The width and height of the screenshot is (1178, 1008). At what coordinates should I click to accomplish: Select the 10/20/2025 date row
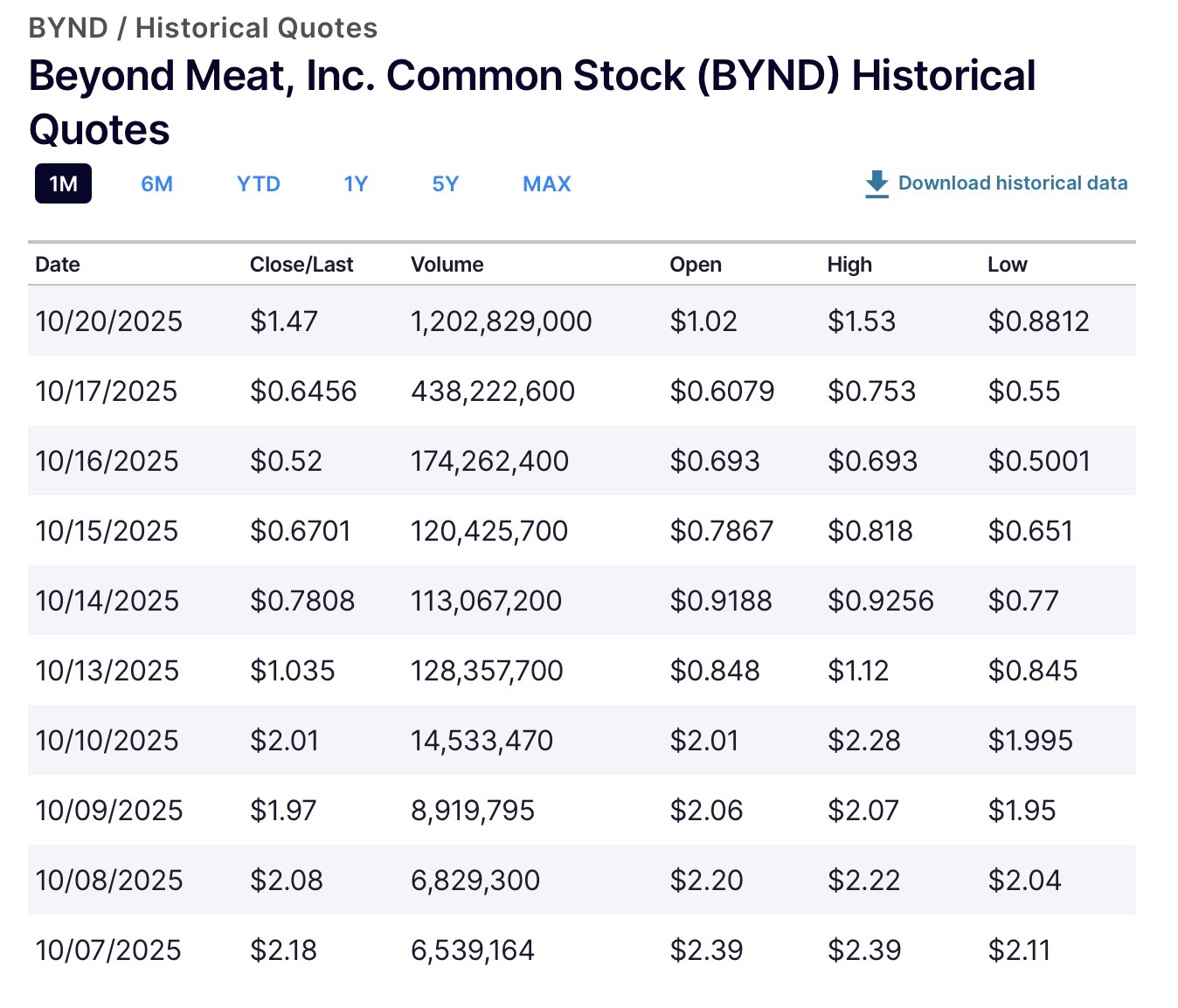pos(109,321)
